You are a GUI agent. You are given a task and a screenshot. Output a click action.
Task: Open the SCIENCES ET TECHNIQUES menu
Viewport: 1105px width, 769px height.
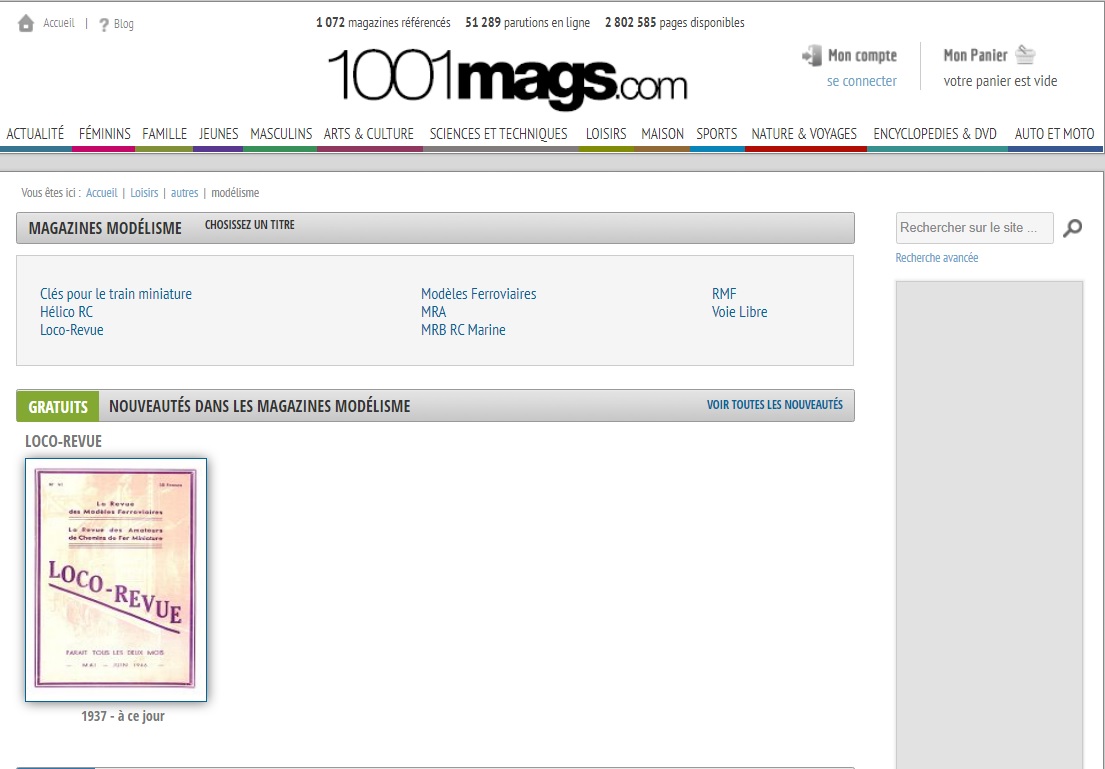point(498,134)
